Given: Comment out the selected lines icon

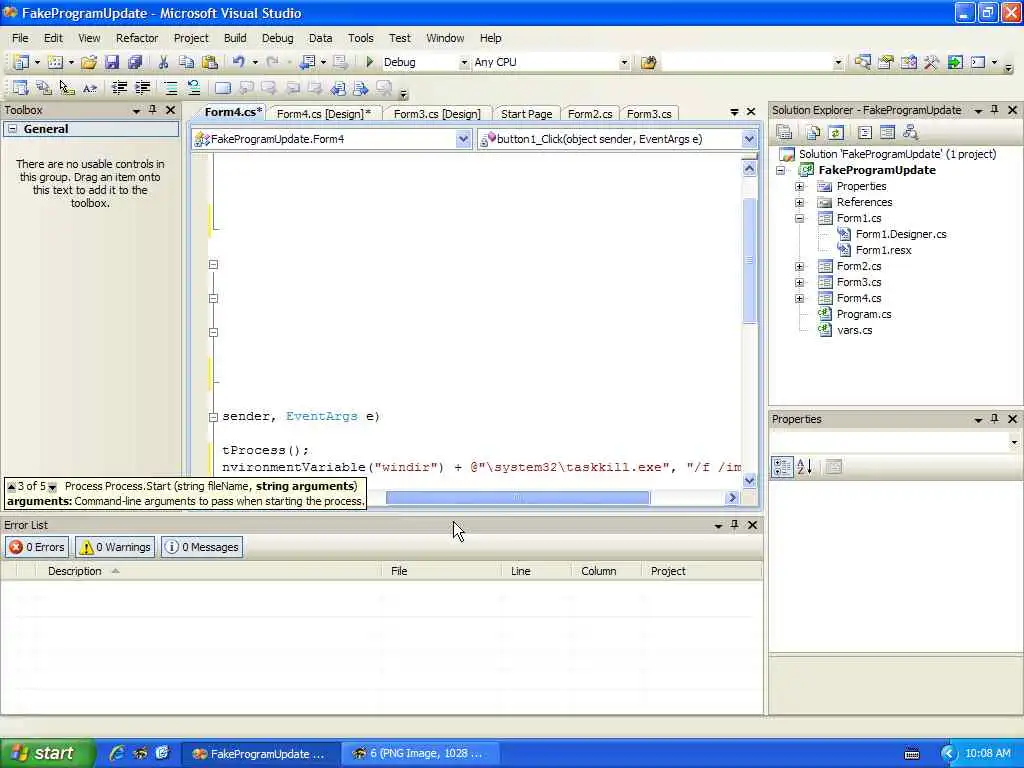Looking at the screenshot, I should click(170, 88).
